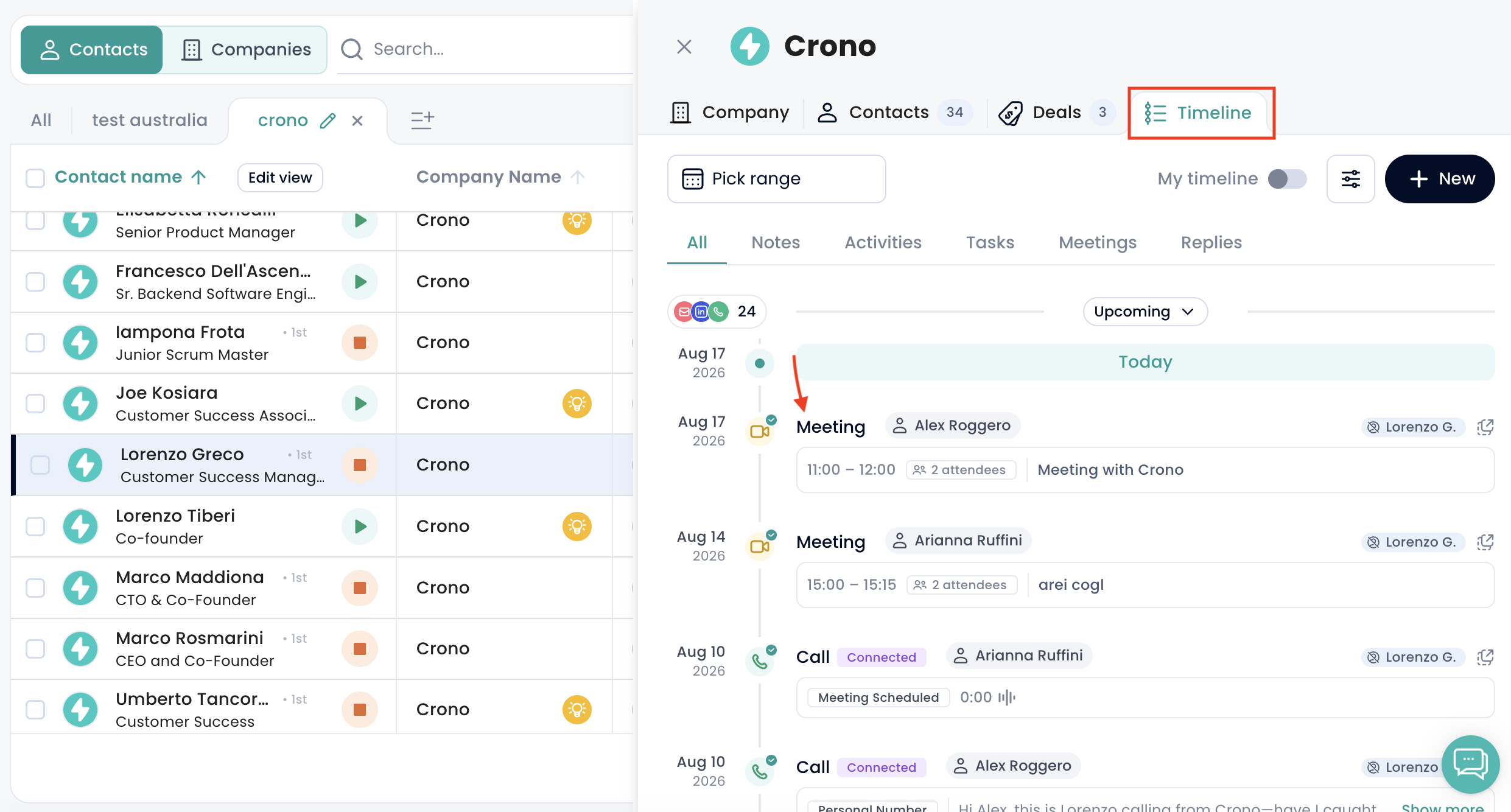Open the Alex Roggero meeting in a new window
The width and height of the screenshot is (1511, 812).
coord(1485,427)
